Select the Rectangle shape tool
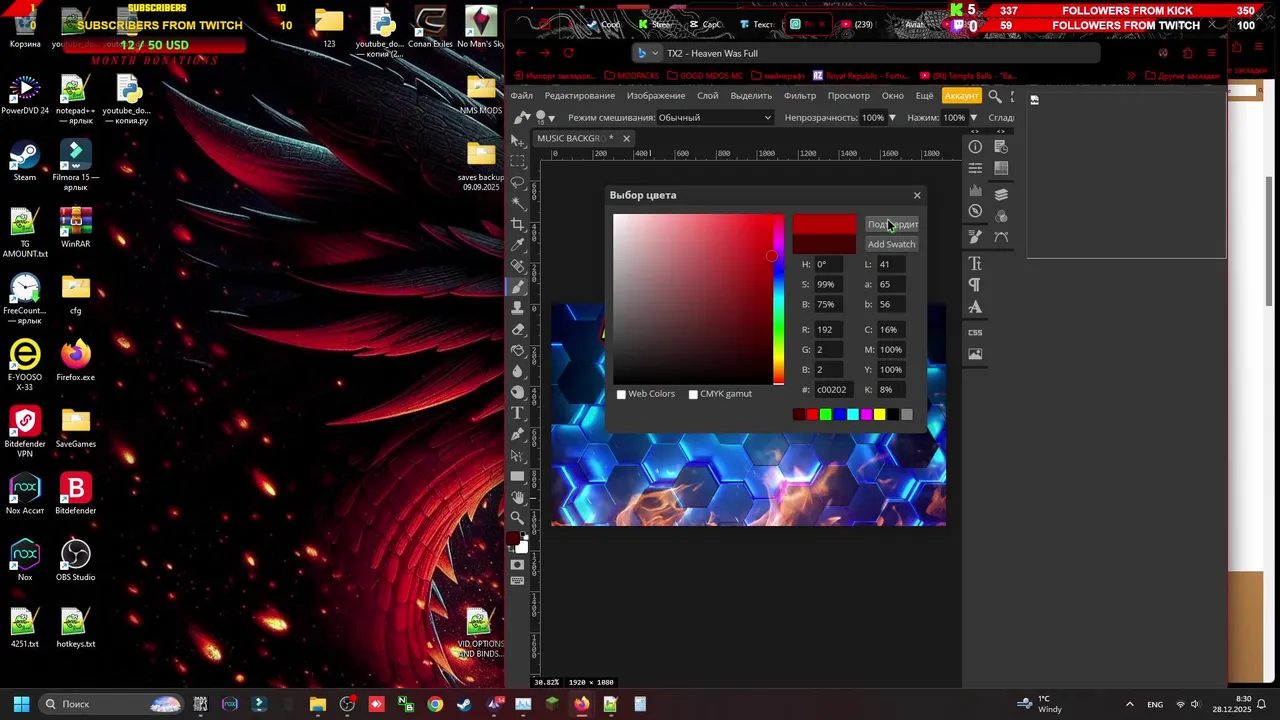 click(517, 476)
